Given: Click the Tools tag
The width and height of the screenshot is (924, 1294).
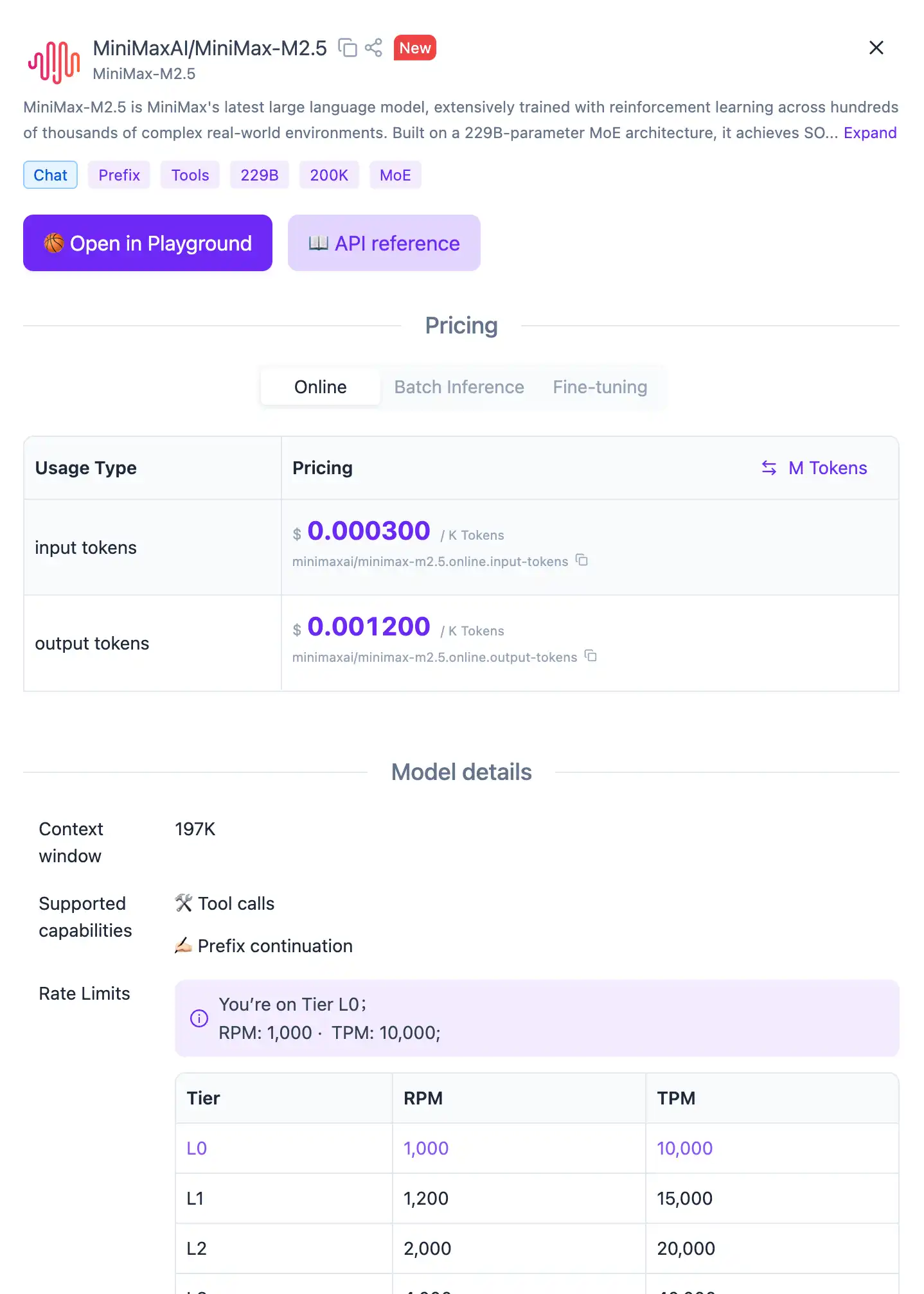Looking at the screenshot, I should click(x=190, y=175).
